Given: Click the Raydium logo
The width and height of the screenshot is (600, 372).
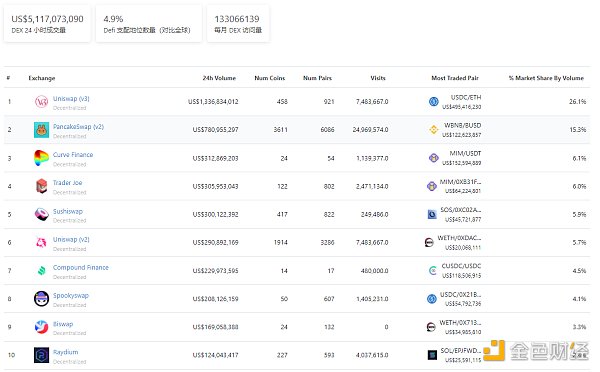Looking at the screenshot, I should tap(41, 355).
